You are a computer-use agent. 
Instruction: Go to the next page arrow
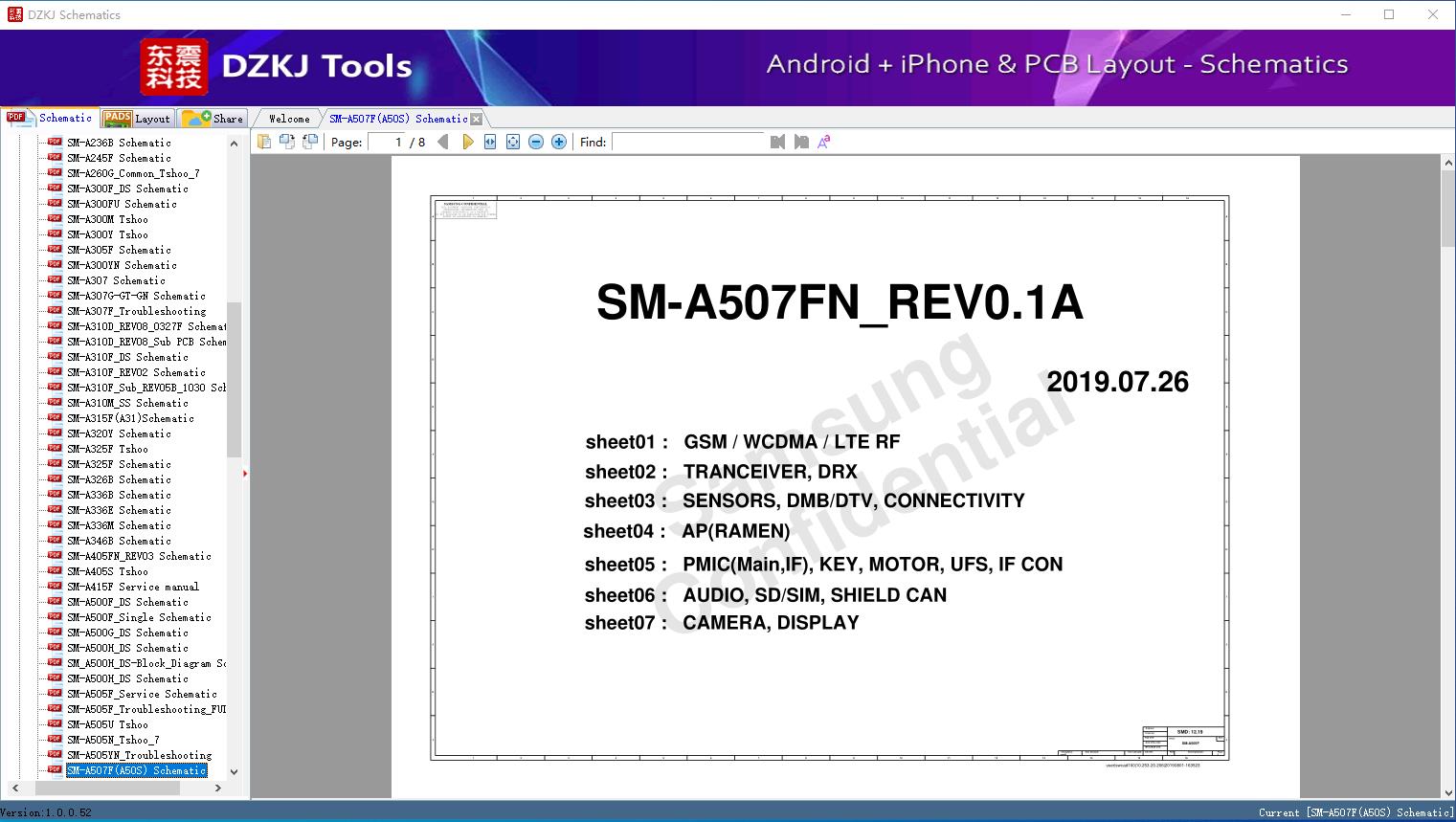click(x=467, y=142)
